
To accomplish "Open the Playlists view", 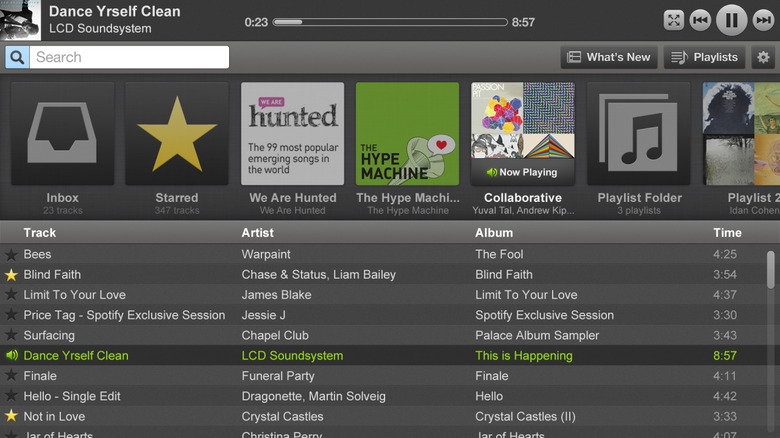I will [704, 57].
